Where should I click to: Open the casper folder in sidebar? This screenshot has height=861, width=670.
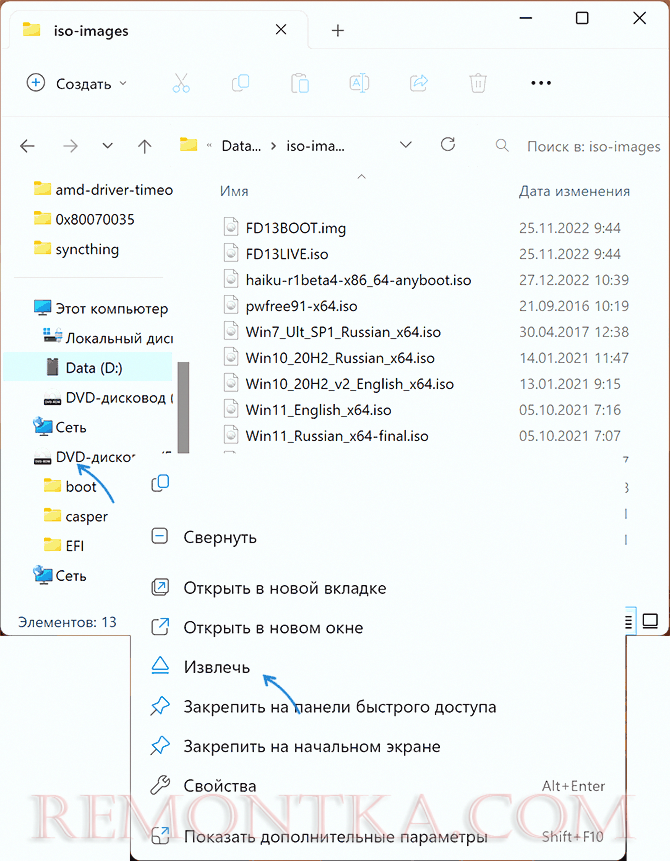point(76,516)
